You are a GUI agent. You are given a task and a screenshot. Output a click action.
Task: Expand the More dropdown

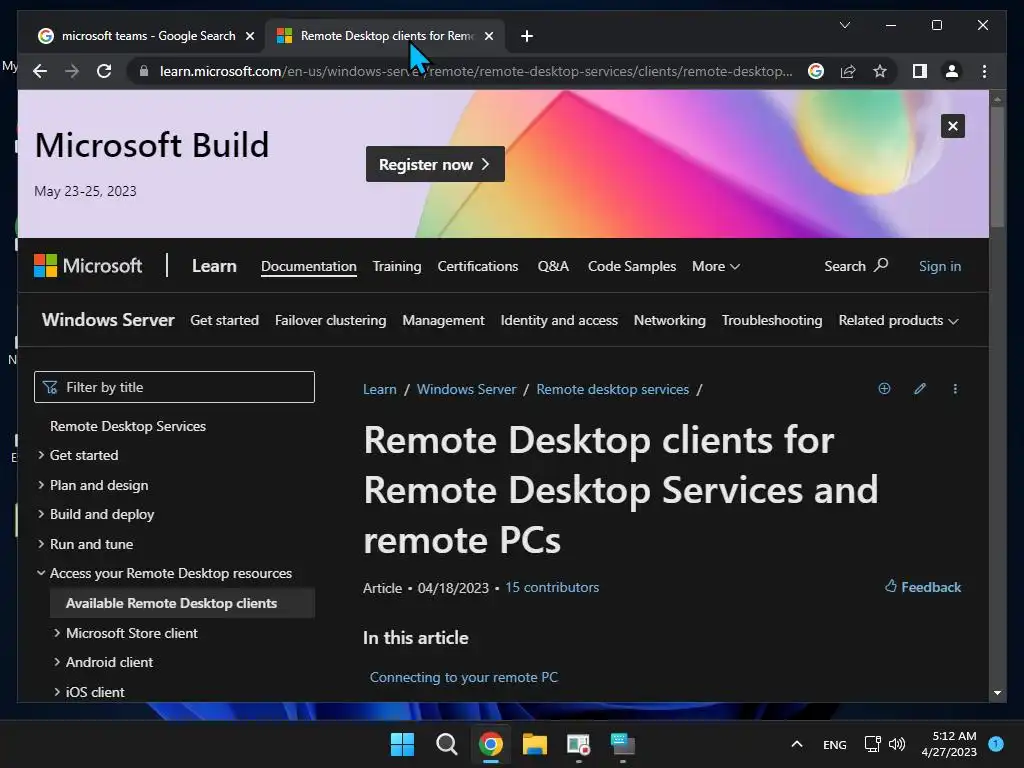pyautogui.click(x=716, y=266)
